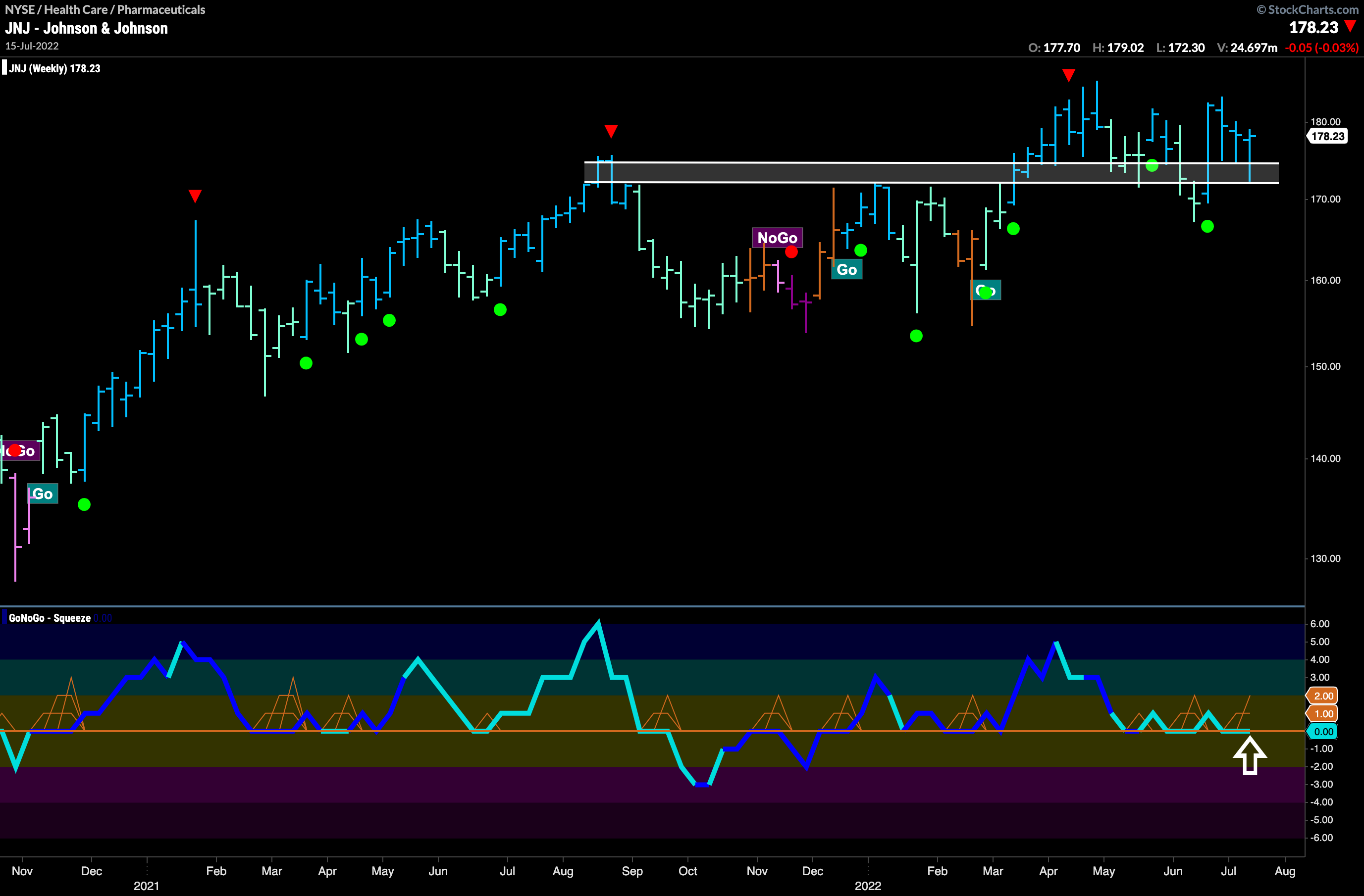The height and width of the screenshot is (896, 1364).
Task: Click the 6.00 oscillator axis label
Action: tap(1319, 624)
